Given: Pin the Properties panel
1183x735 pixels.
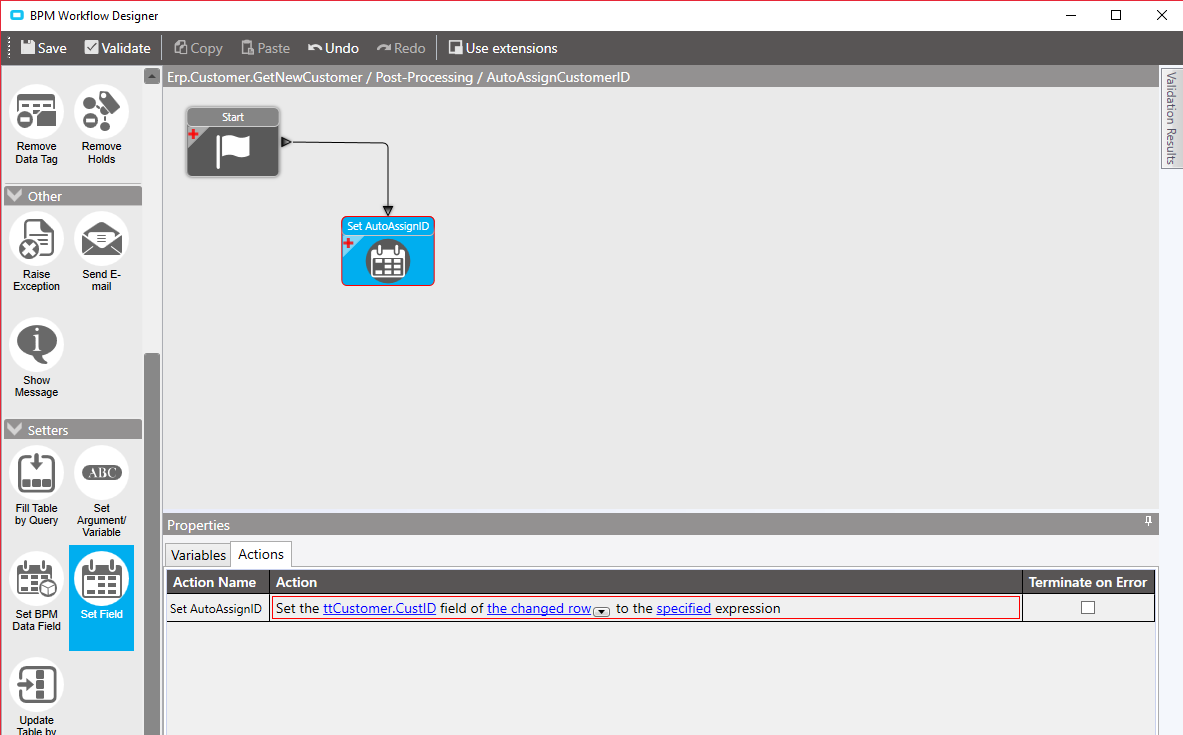Looking at the screenshot, I should pos(1148,521).
